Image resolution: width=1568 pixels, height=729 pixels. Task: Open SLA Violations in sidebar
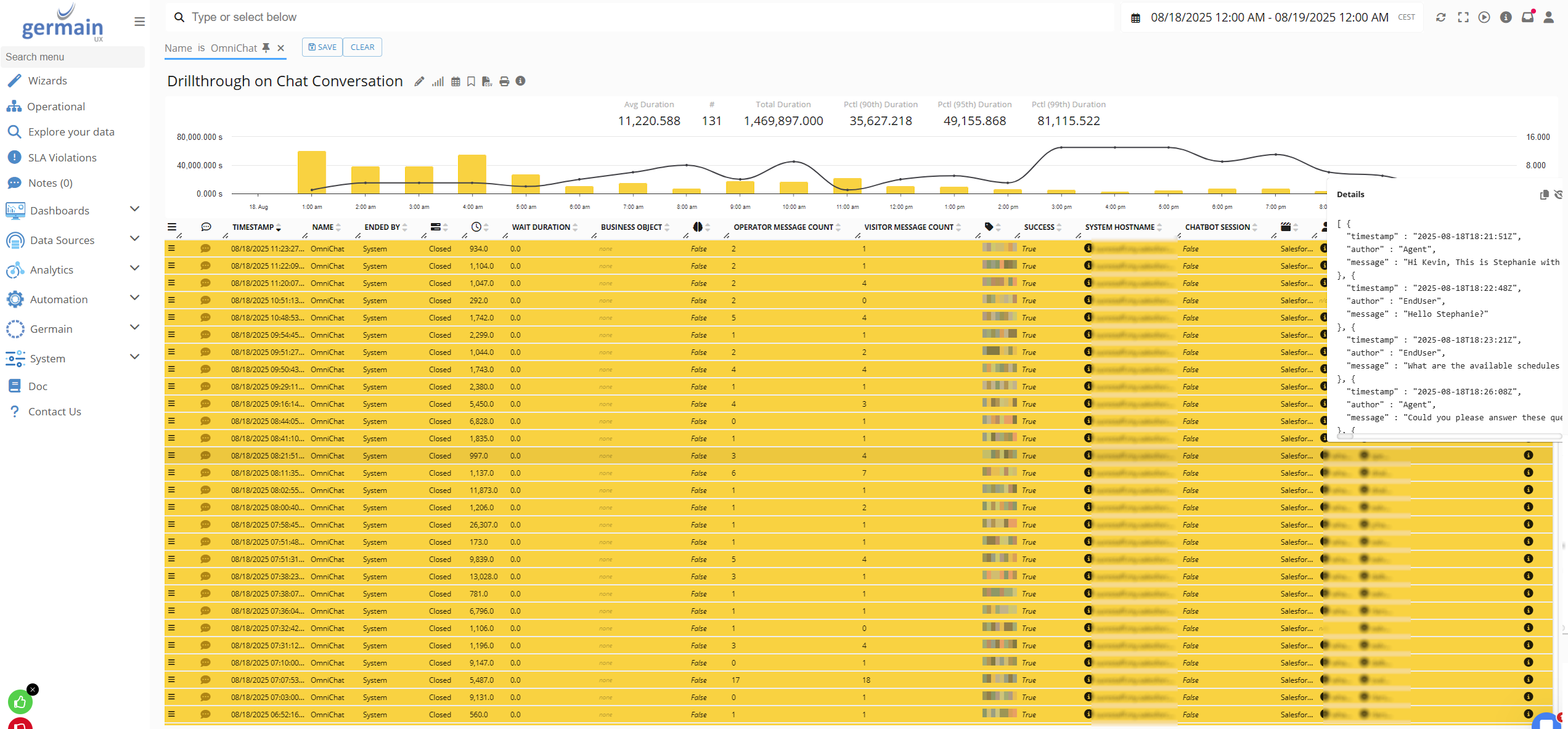coord(62,158)
